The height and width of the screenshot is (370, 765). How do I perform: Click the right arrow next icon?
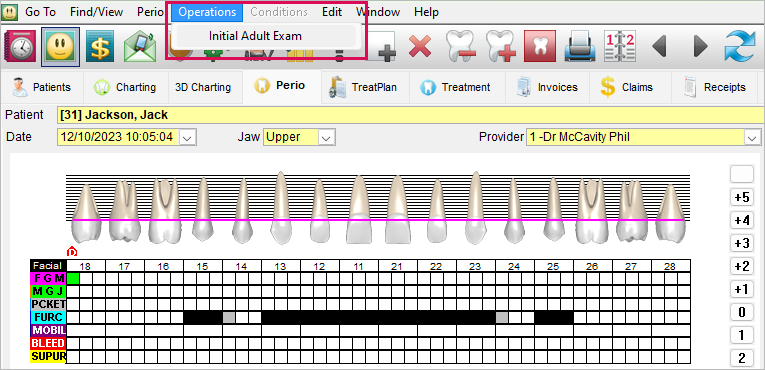701,46
